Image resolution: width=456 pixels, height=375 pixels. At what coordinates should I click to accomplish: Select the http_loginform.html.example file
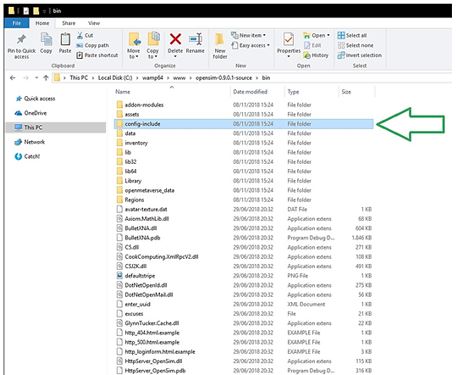(x=160, y=352)
